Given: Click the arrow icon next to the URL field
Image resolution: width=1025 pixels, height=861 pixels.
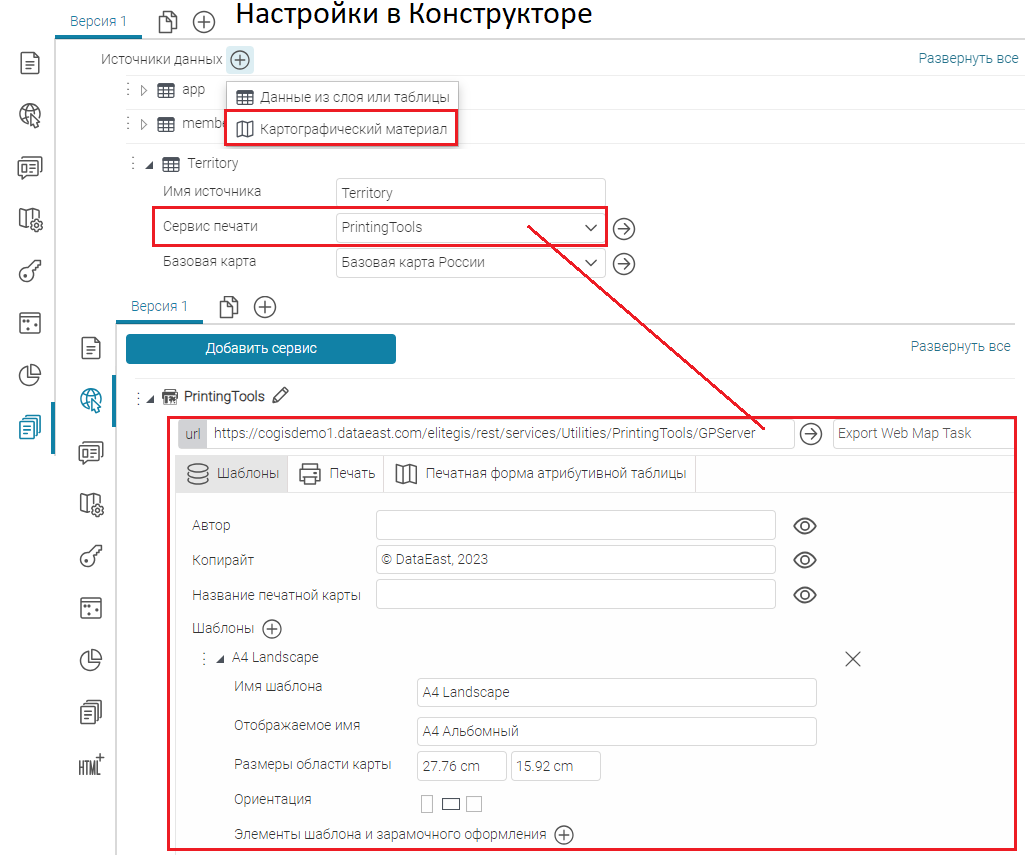Looking at the screenshot, I should (x=811, y=434).
